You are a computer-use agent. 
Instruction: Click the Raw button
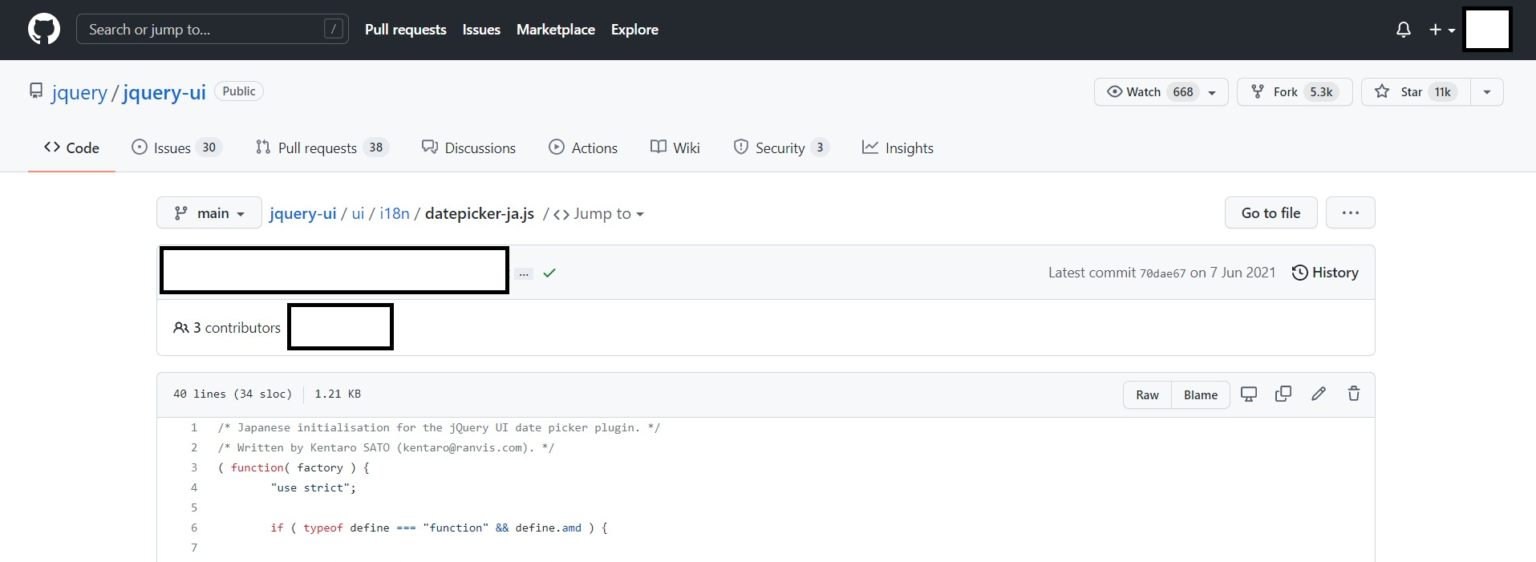[1147, 395]
